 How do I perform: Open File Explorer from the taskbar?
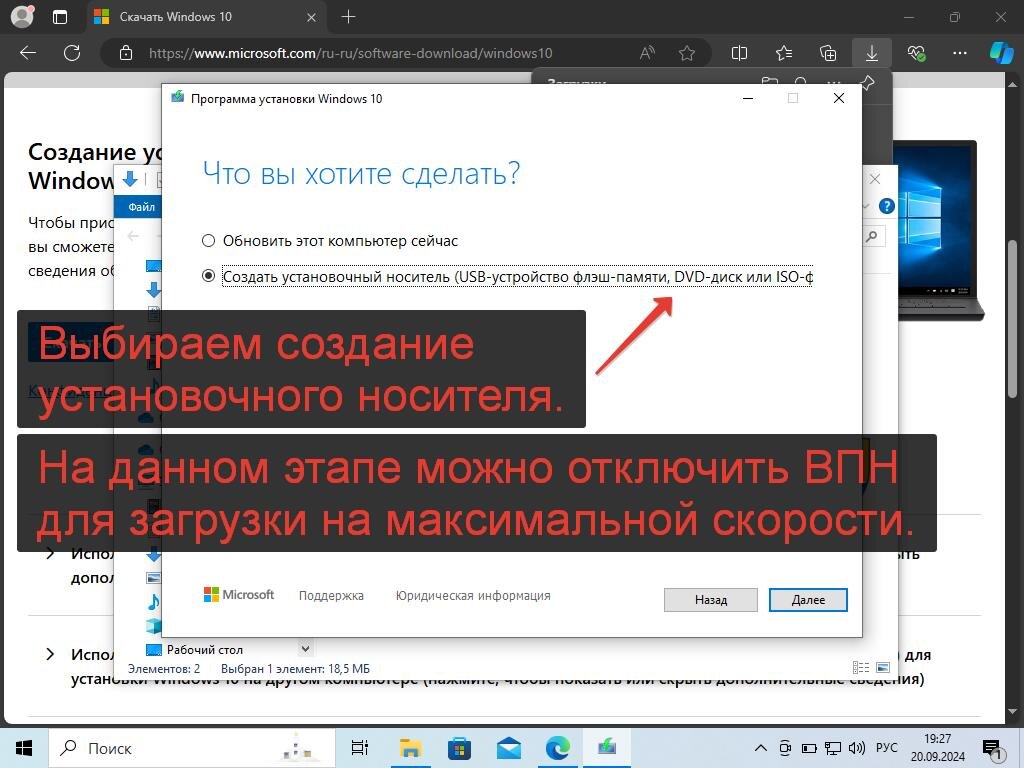410,748
